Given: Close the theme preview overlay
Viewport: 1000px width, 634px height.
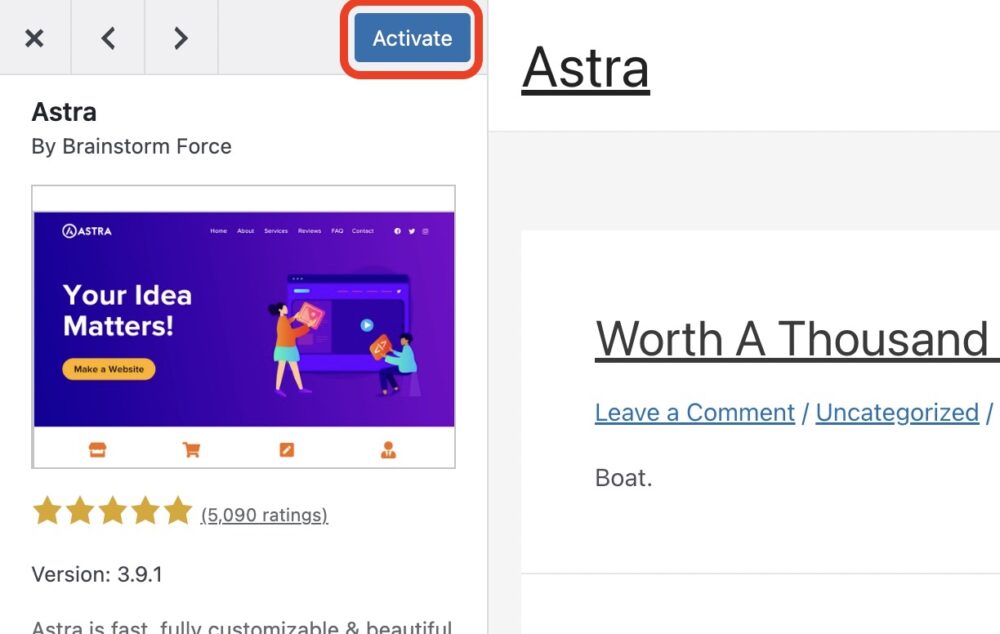Looking at the screenshot, I should coord(34,38).
